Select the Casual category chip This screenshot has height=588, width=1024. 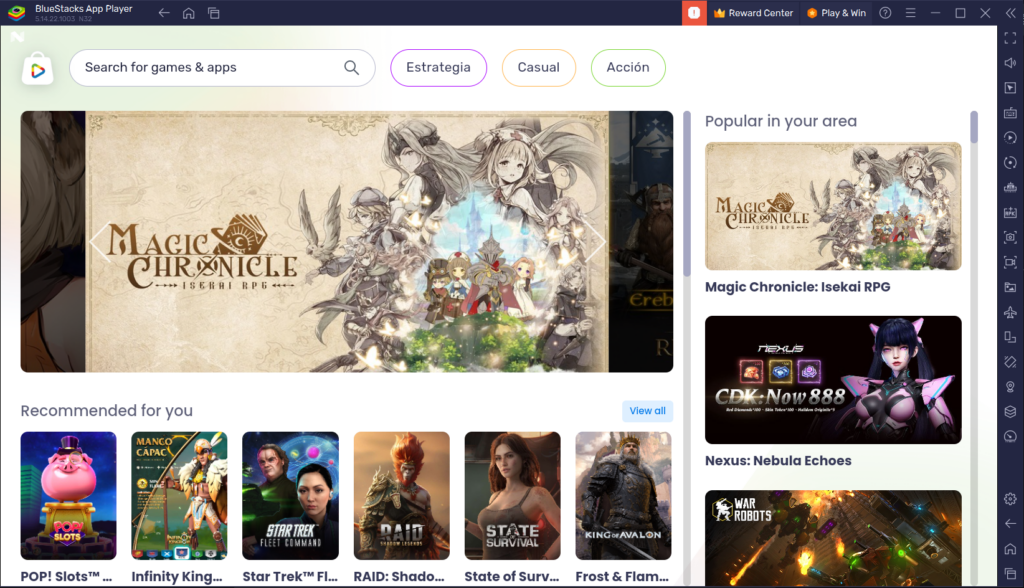[x=538, y=67]
